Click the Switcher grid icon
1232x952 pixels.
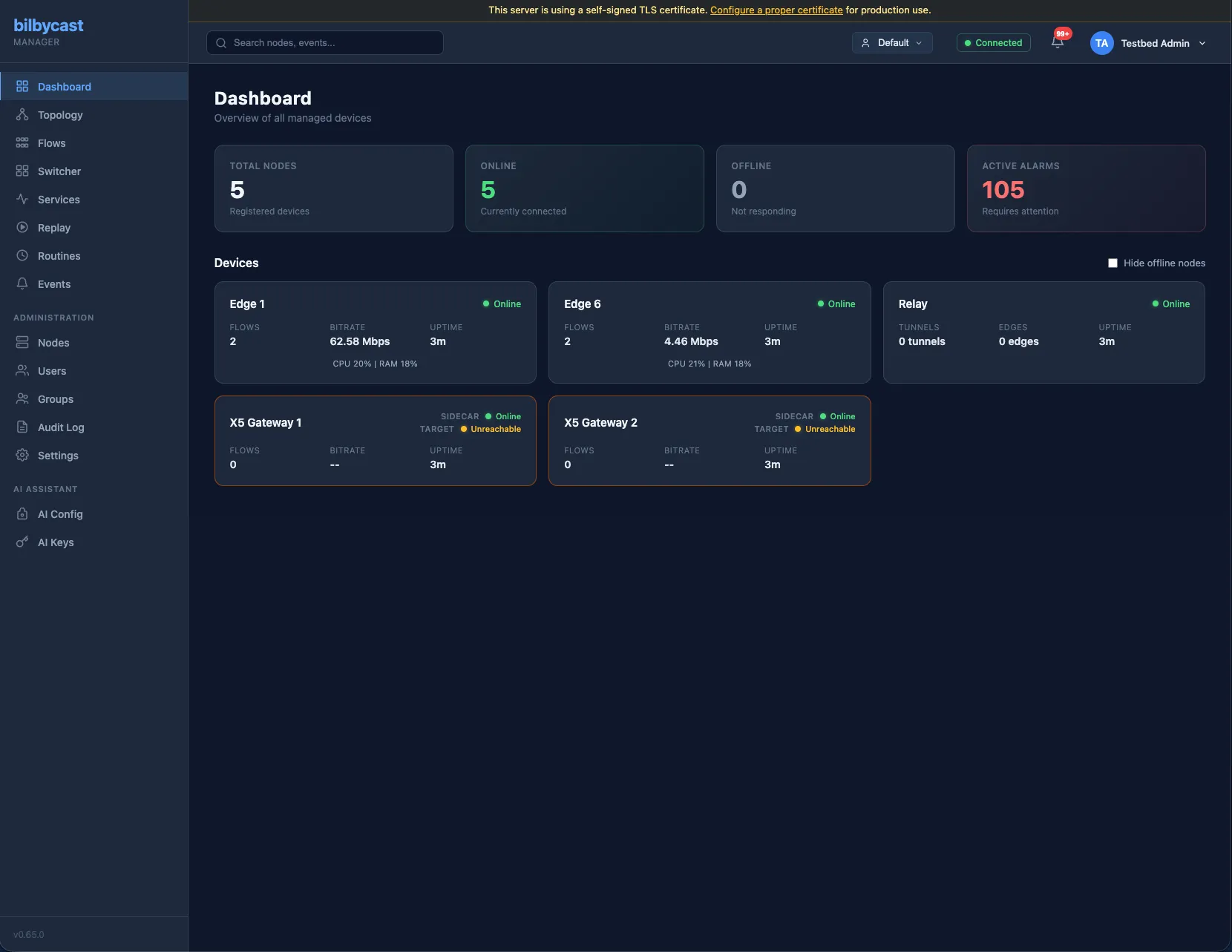[x=22, y=171]
